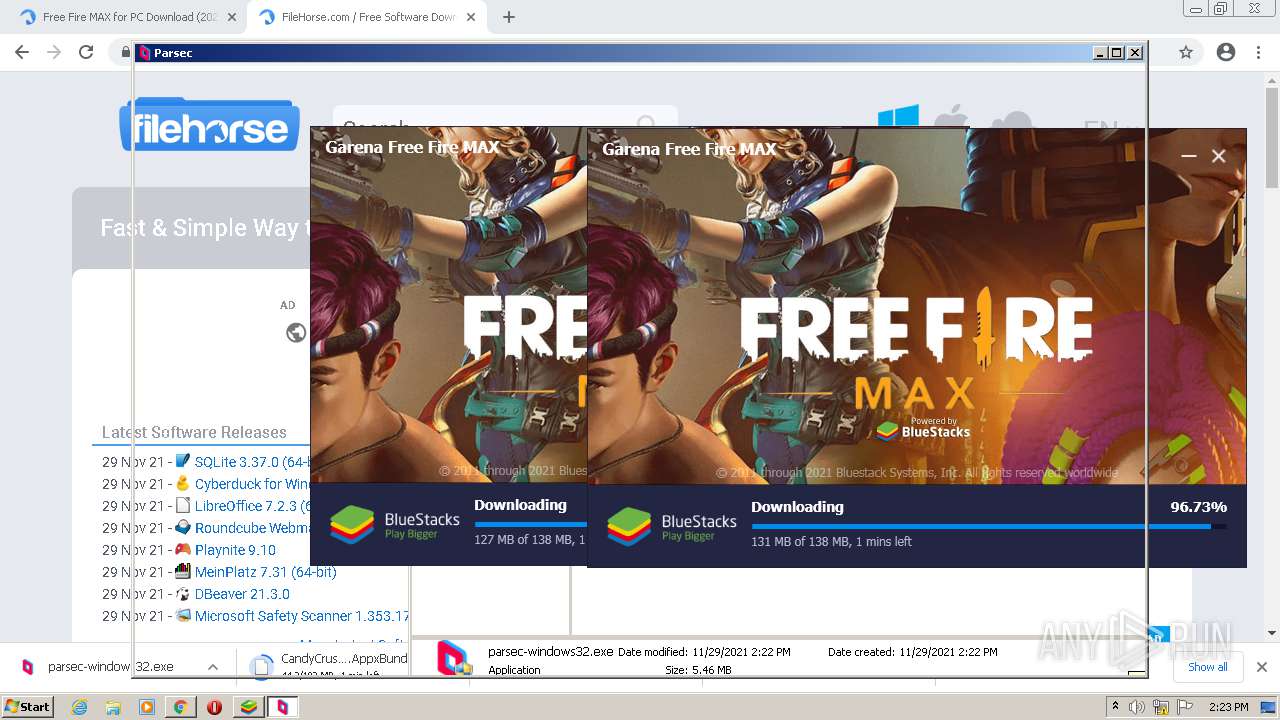
Task: Click the Parsec window title bar icon
Action: pos(144,53)
